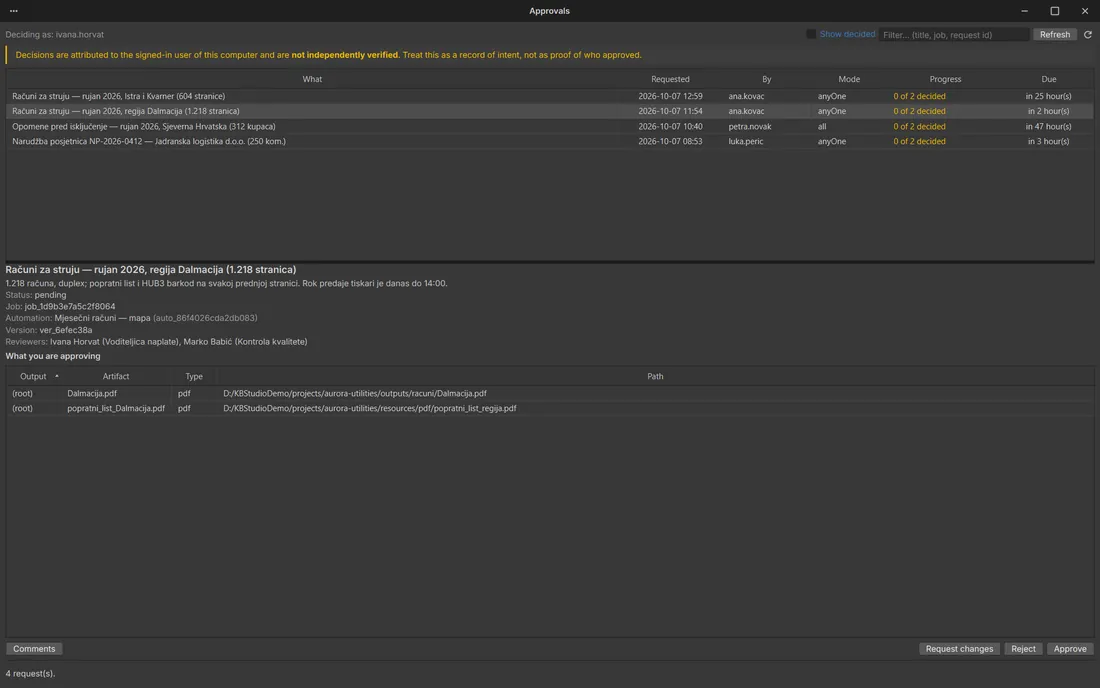Viewport: 1100px width, 688px height.
Task: Select popratni_list_Dalmacija.pdf artifact row
Action: point(550,408)
